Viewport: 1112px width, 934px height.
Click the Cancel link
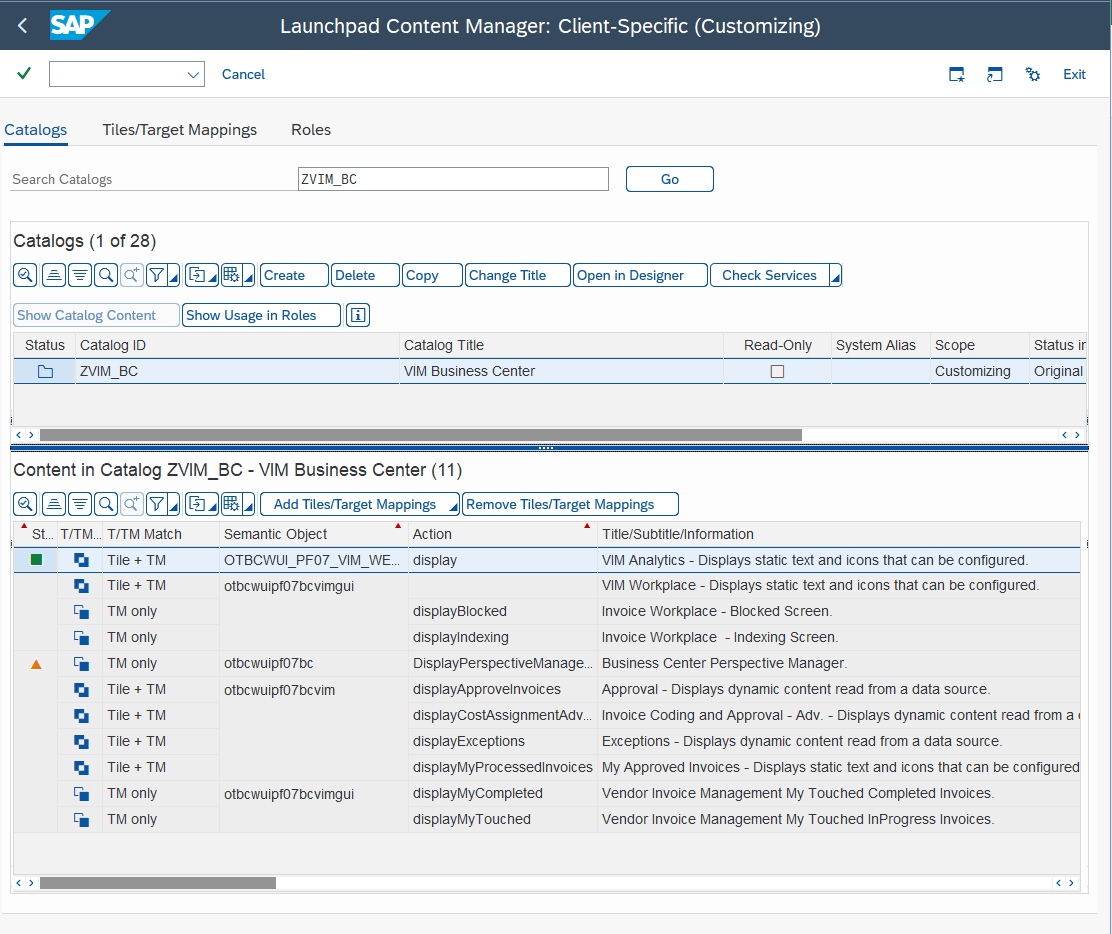point(243,74)
